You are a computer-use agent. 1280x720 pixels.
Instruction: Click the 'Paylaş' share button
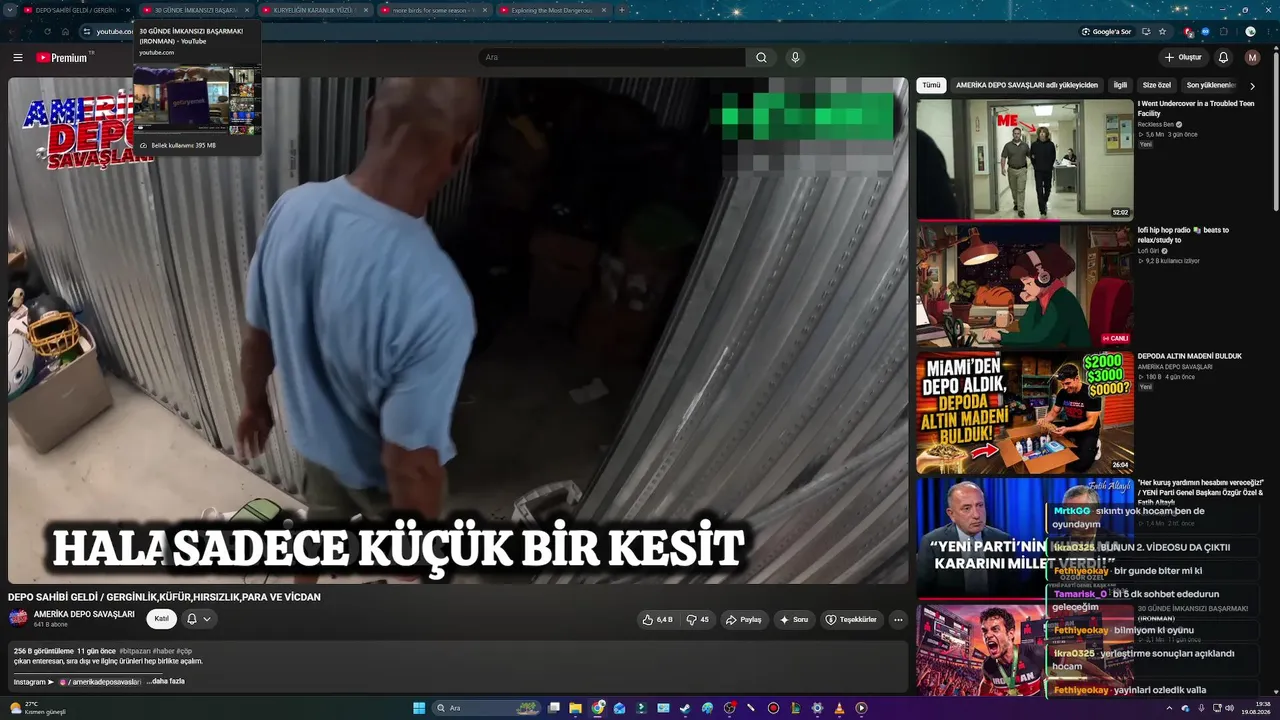coord(743,619)
